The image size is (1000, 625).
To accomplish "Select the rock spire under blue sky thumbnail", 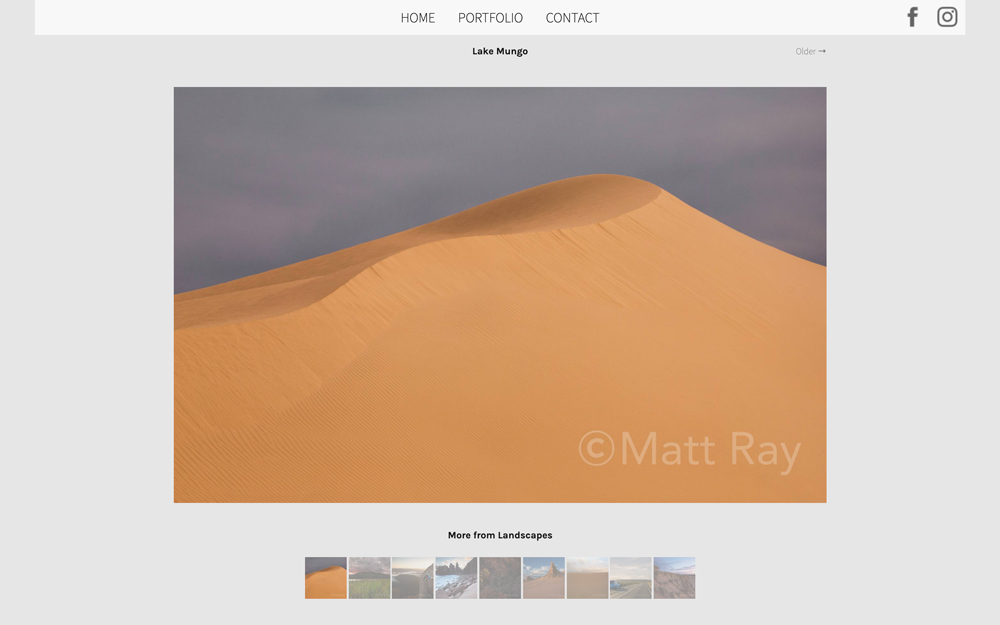I will pos(543,578).
